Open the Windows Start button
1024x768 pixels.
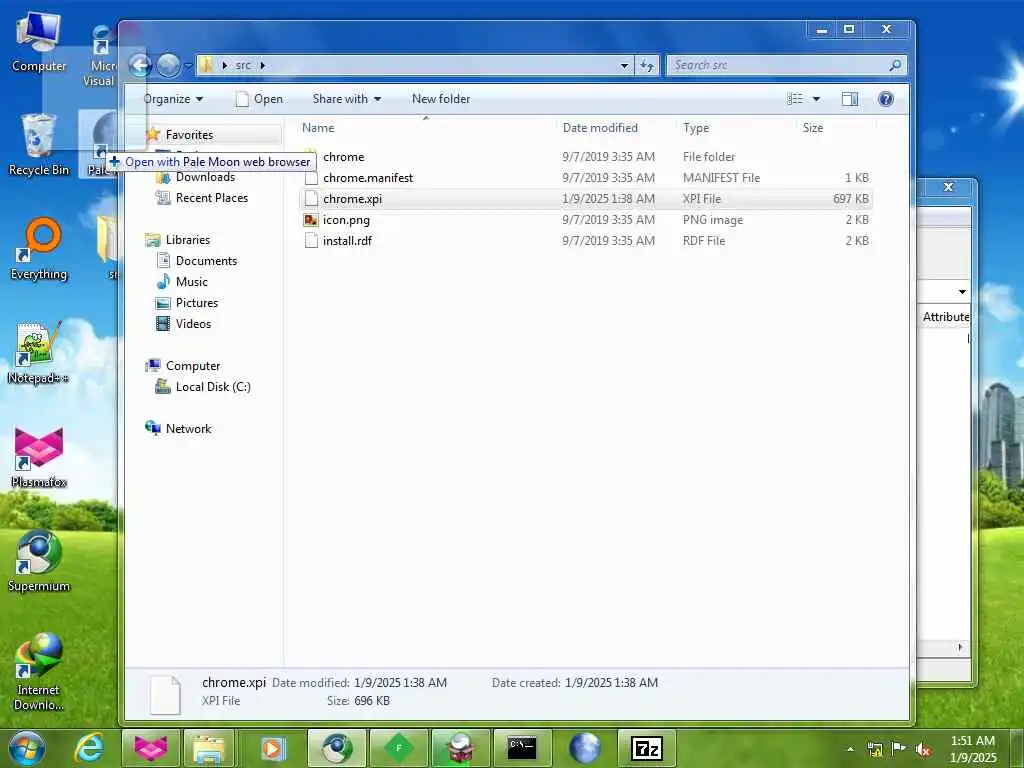click(x=27, y=748)
